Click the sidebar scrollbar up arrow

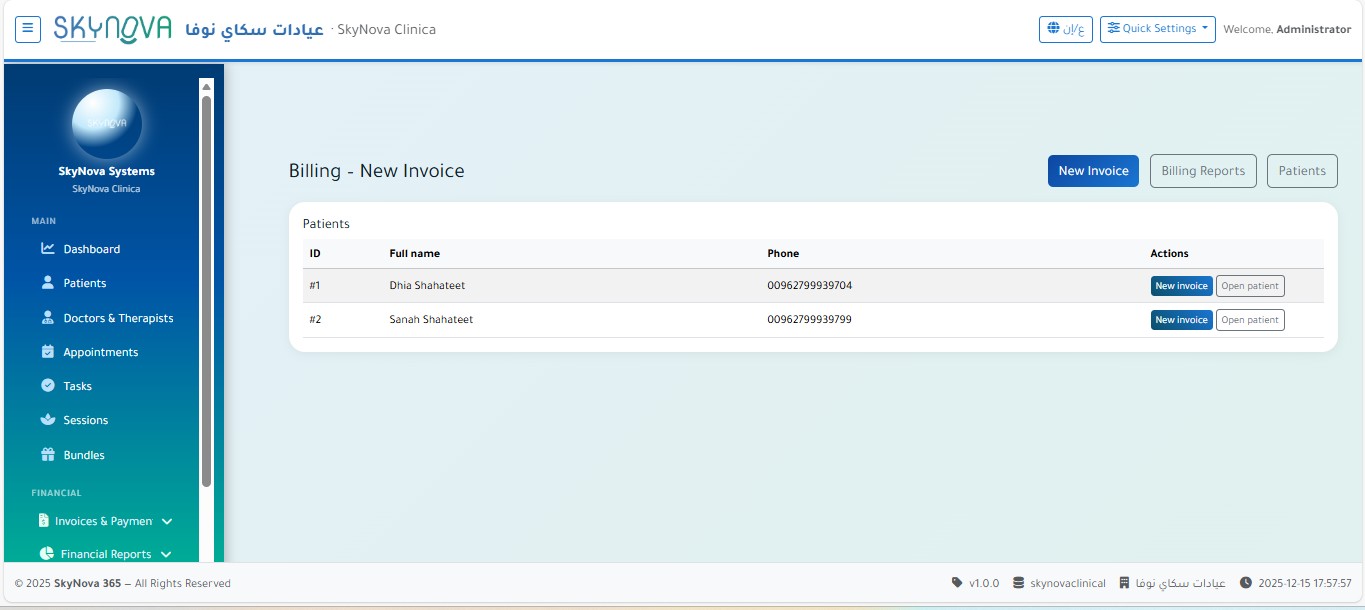pyautogui.click(x=207, y=86)
